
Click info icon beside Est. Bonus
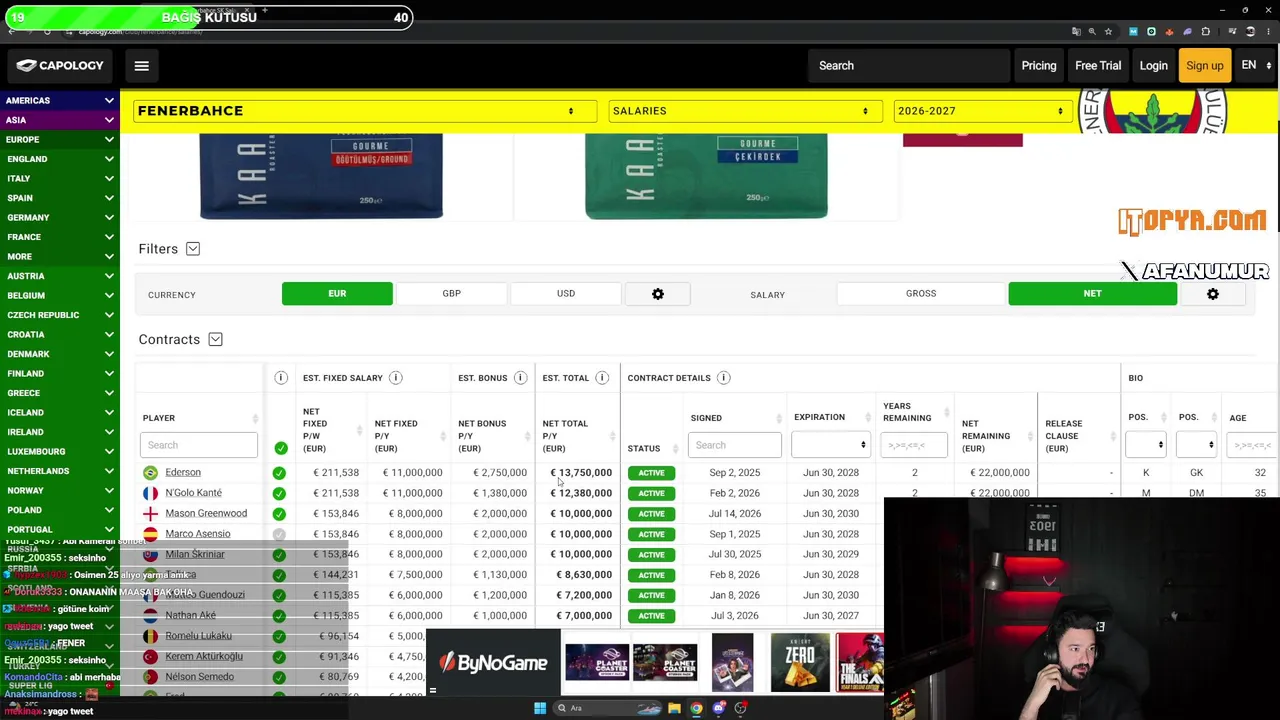(x=520, y=378)
